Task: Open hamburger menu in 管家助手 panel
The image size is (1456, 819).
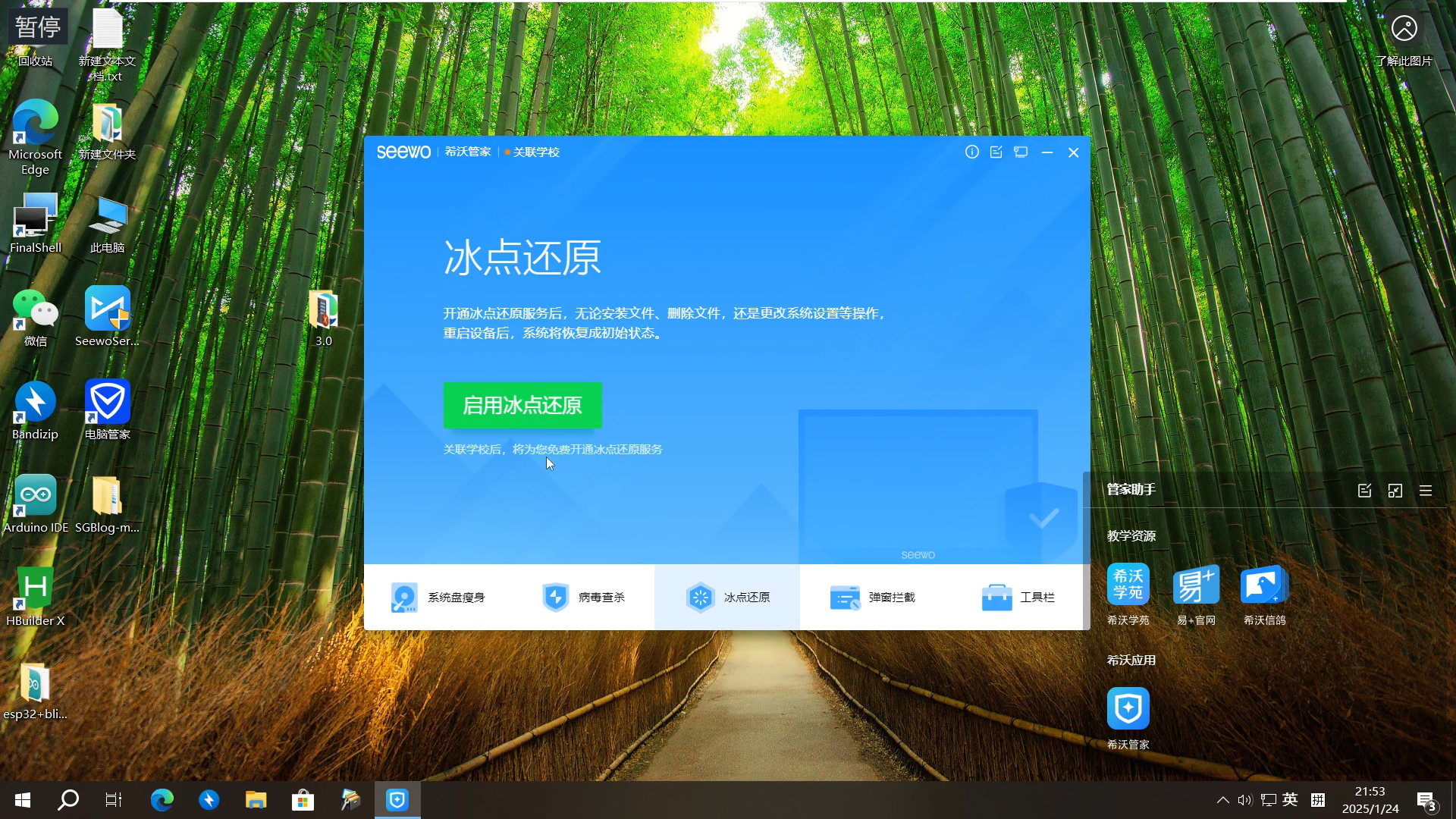Action: pos(1426,491)
